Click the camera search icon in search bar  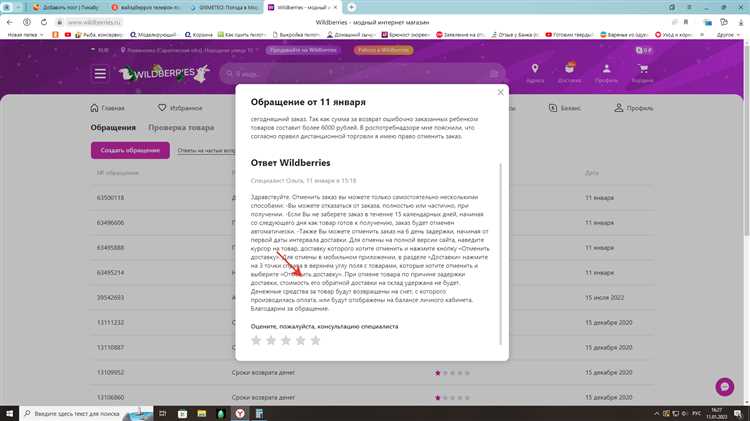(x=494, y=74)
